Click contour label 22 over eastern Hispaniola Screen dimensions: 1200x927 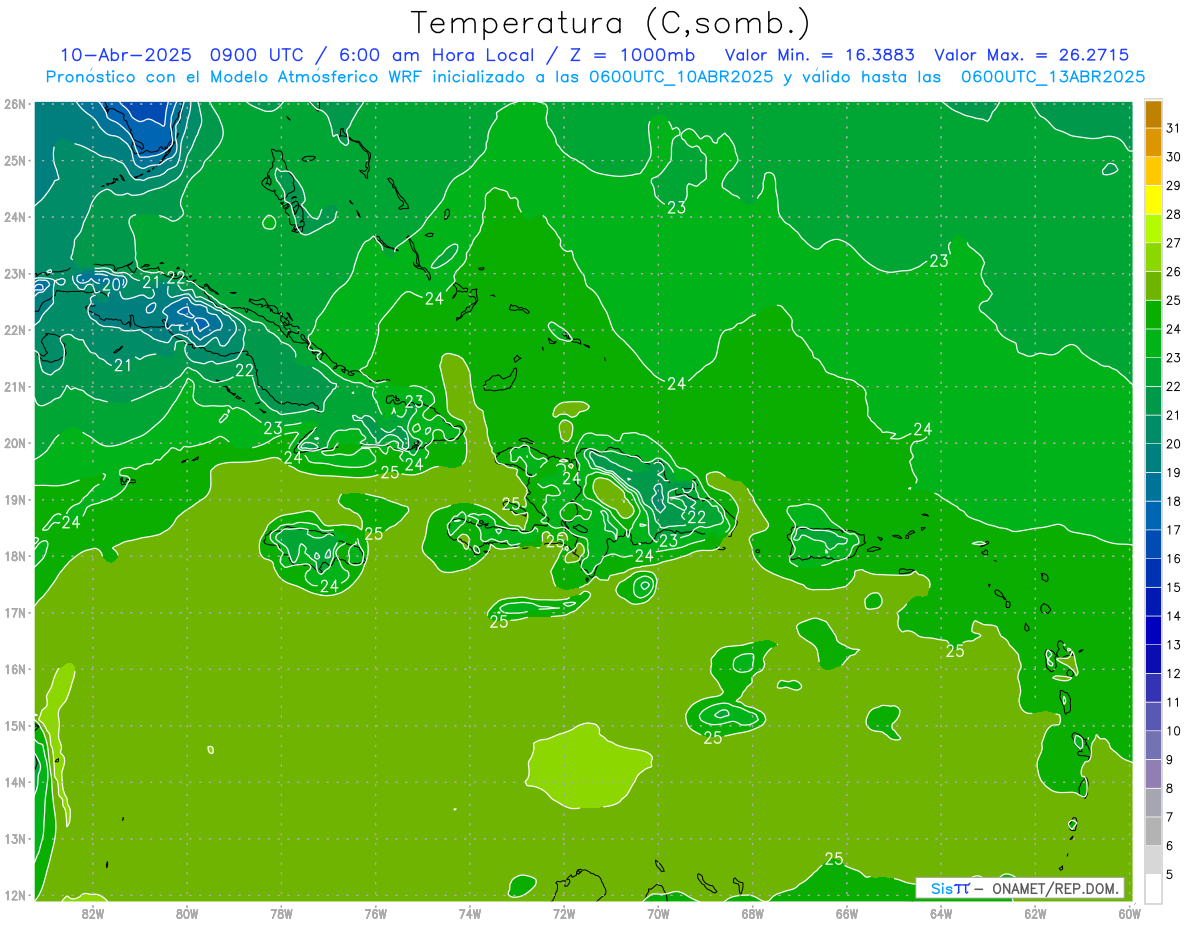(696, 517)
